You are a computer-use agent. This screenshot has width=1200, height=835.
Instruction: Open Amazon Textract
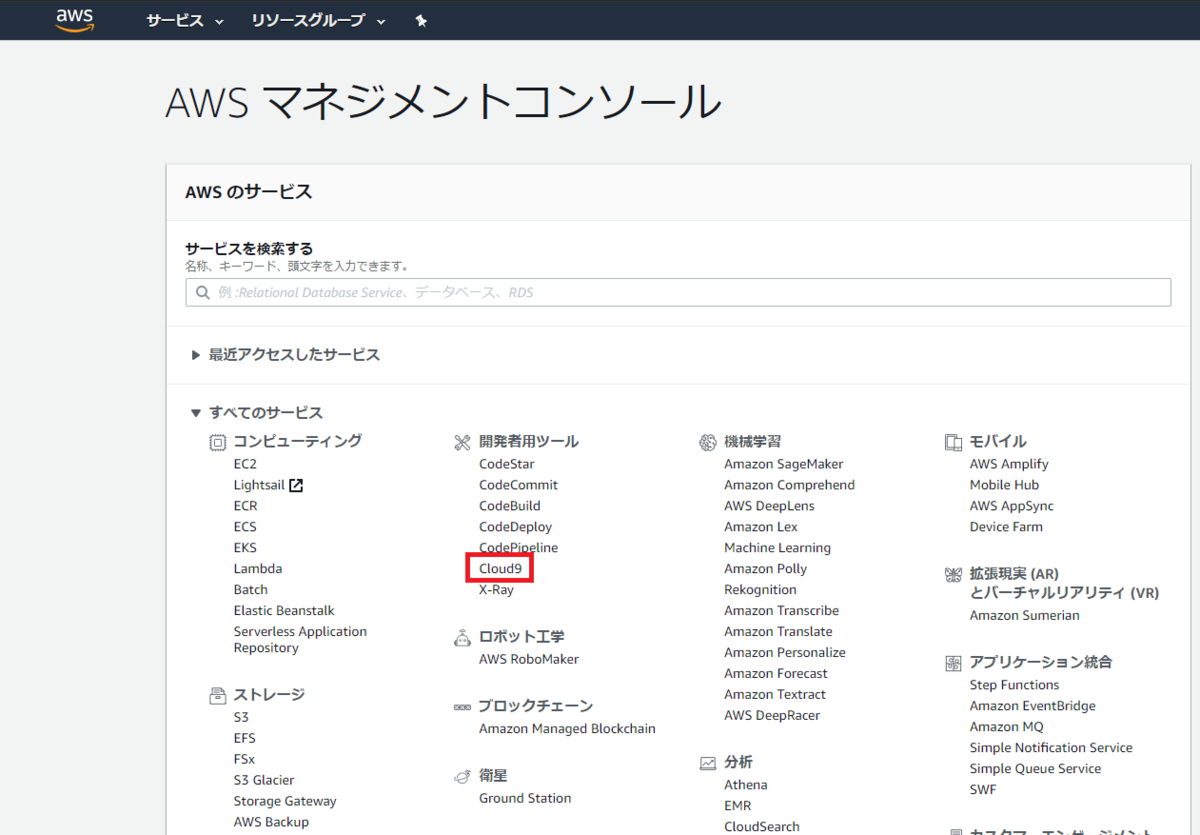click(775, 695)
